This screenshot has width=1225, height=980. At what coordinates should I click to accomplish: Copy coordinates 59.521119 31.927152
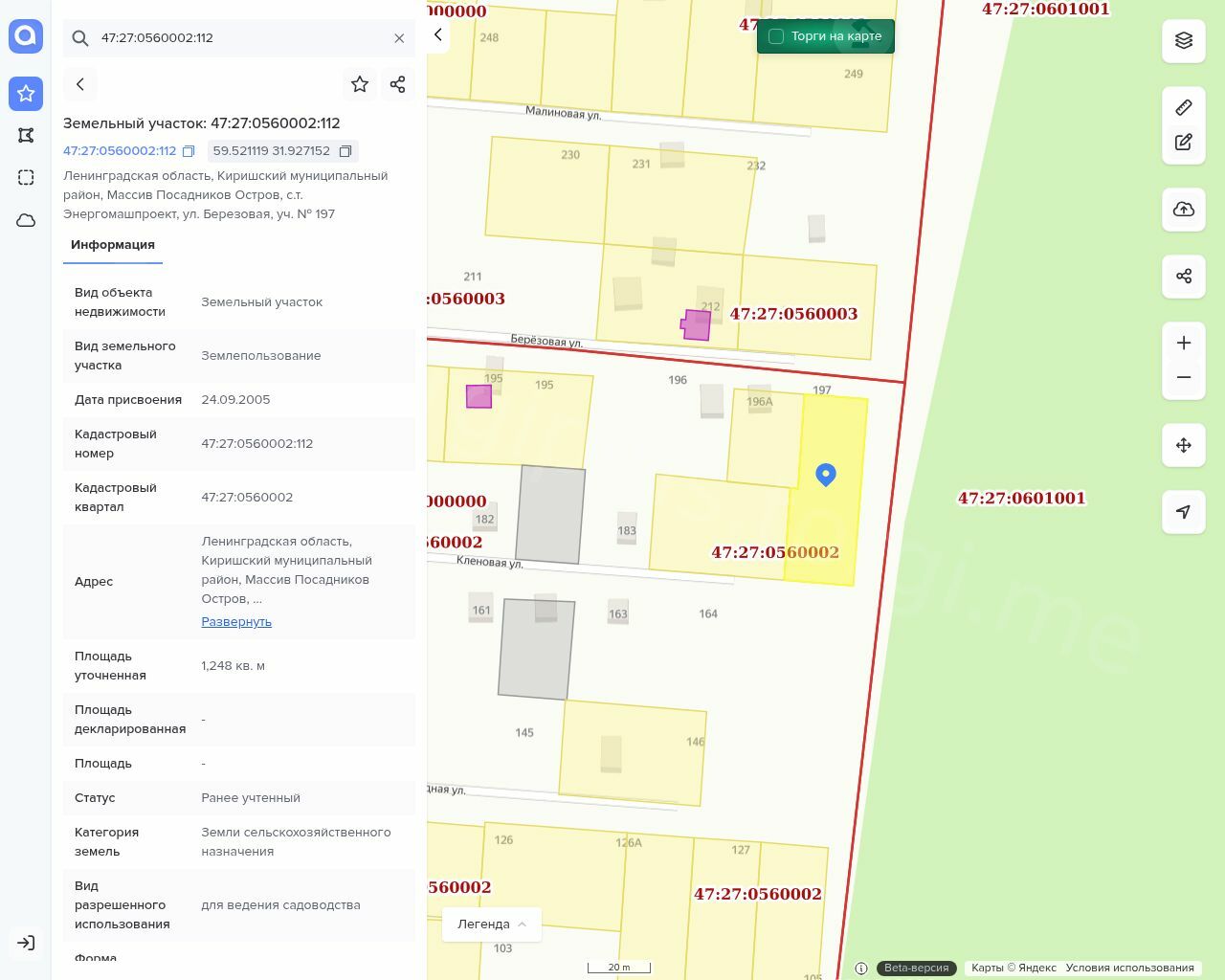[x=345, y=151]
